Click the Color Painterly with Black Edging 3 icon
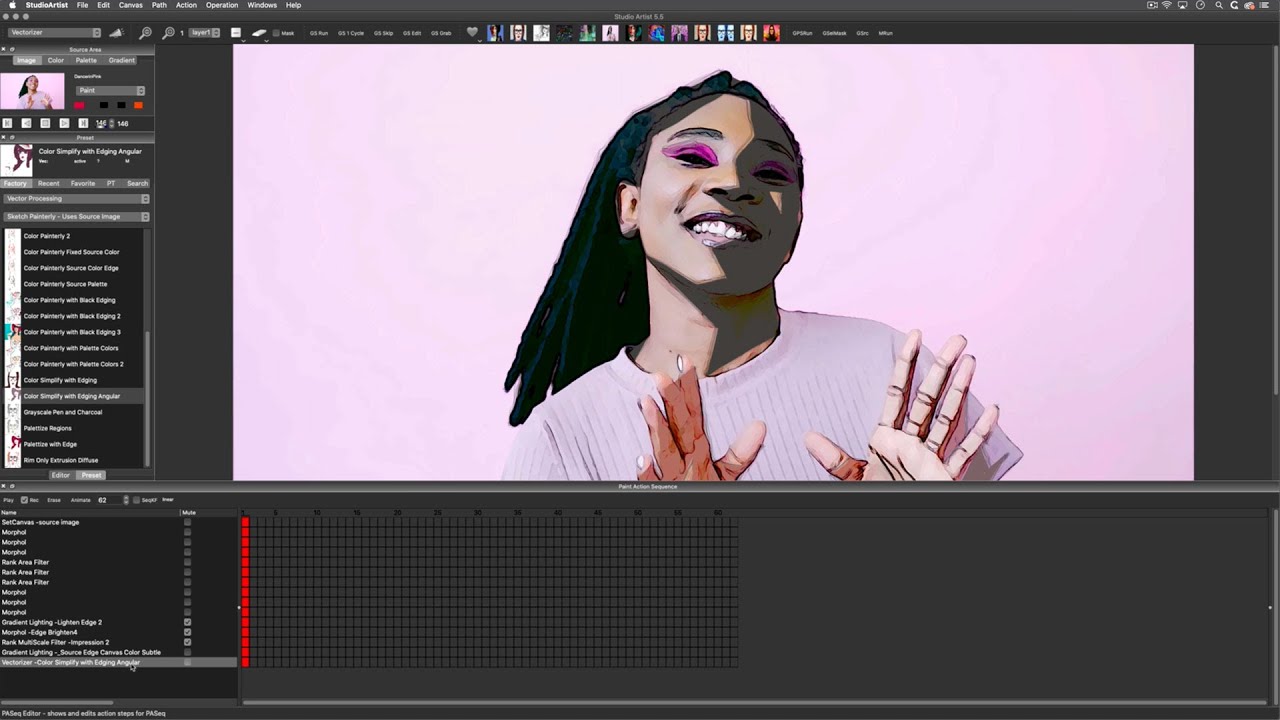 click(x=13, y=332)
